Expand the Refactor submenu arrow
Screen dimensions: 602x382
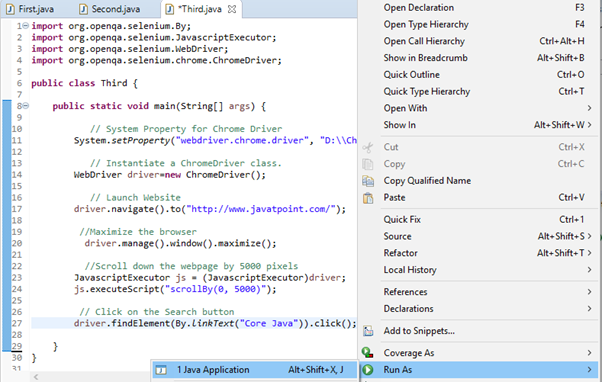tap(589, 253)
